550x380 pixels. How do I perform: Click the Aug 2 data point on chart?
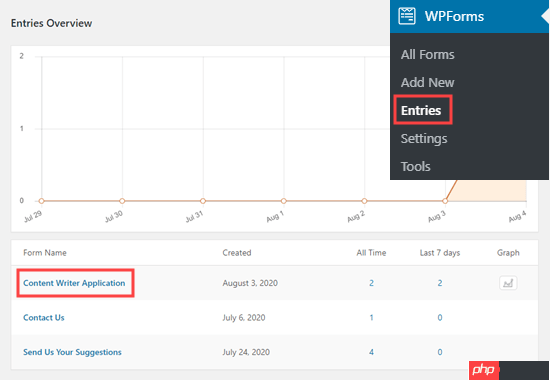(364, 201)
